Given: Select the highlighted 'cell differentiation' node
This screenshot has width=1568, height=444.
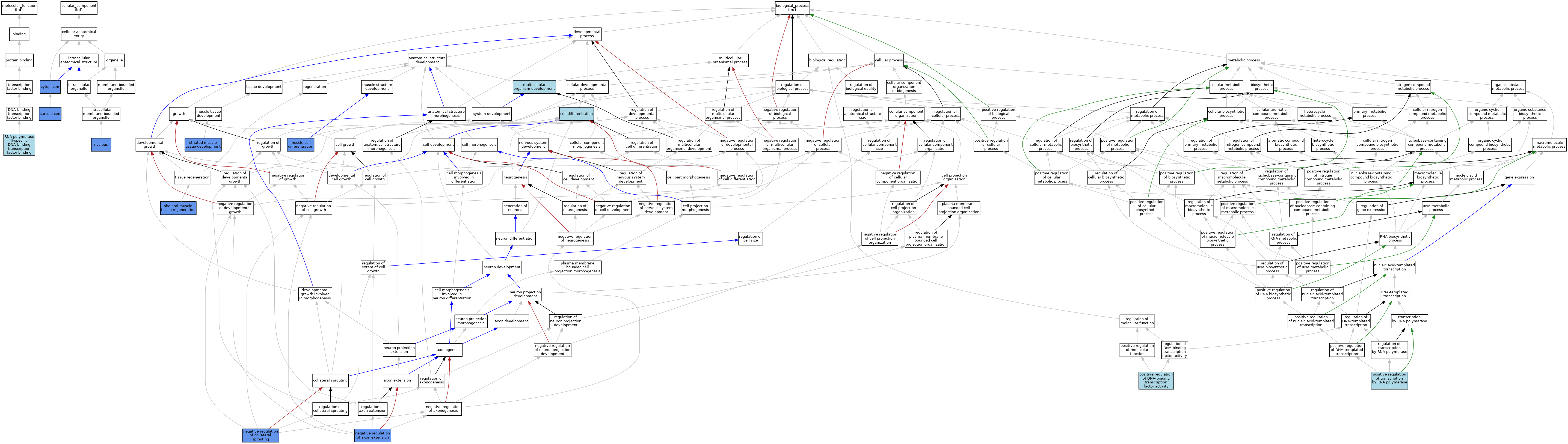Looking at the screenshot, I should 576,114.
